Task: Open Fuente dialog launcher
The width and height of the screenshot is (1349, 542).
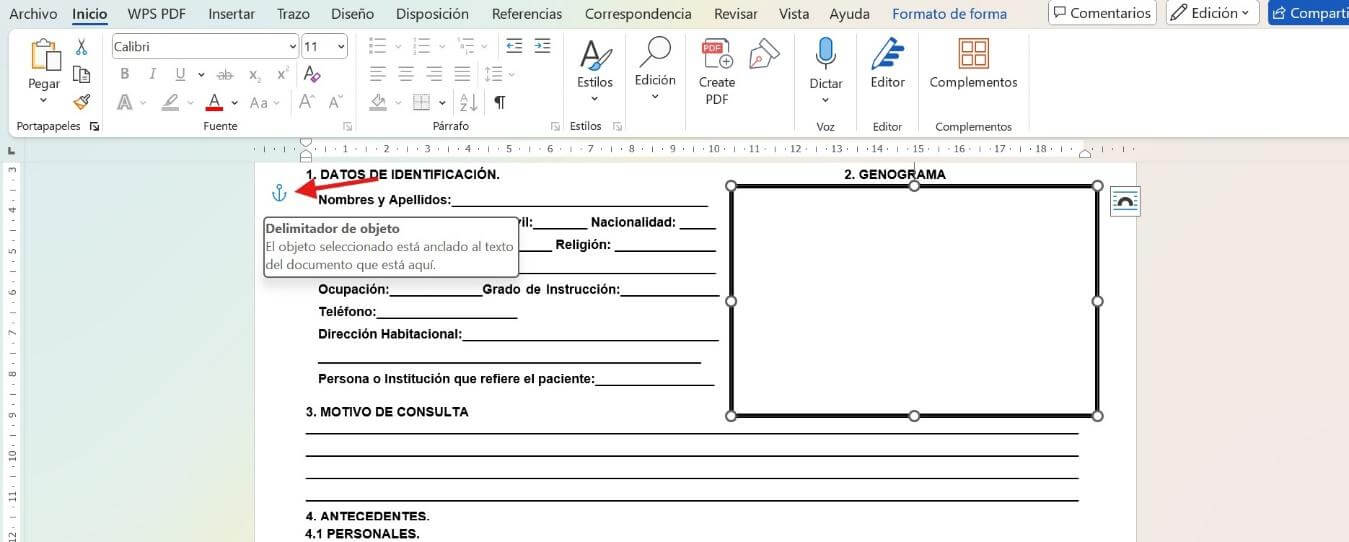Action: [x=347, y=127]
